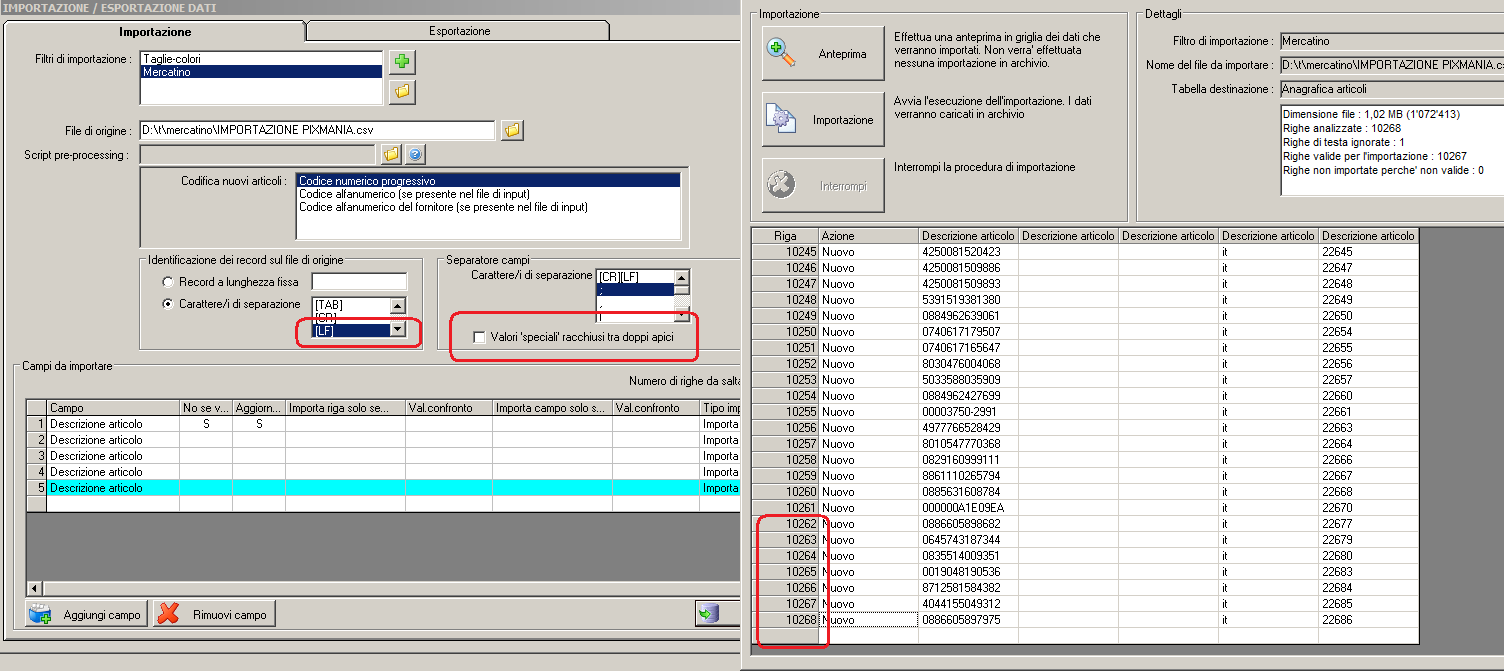Enable Valori 'speciali' racchiusi tra doppi apici
The image size is (1504, 671).
pyautogui.click(x=480, y=338)
